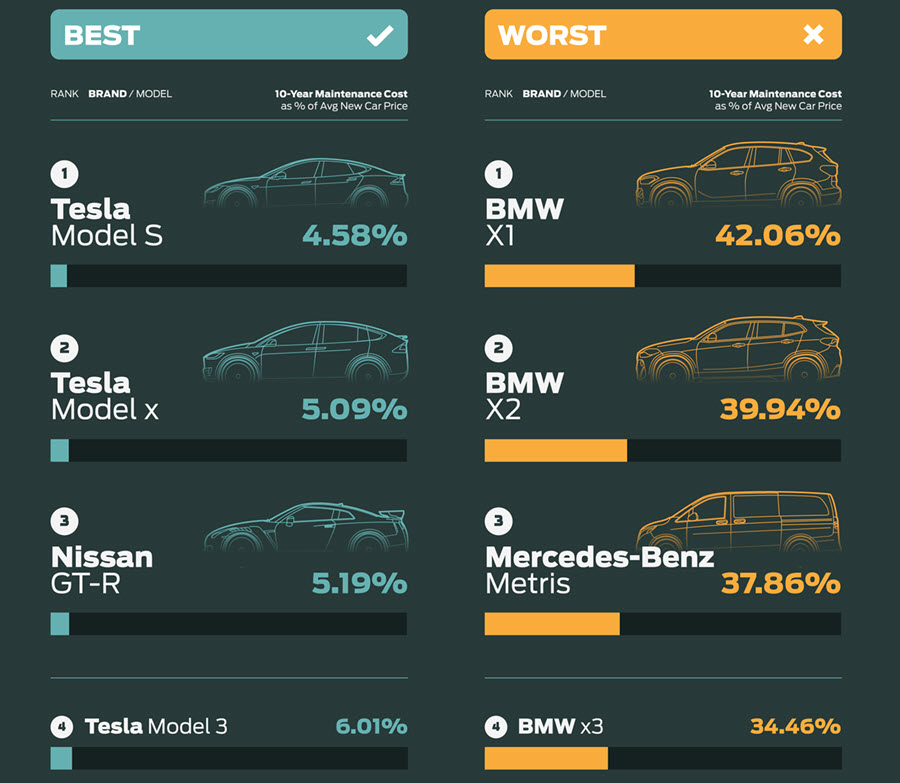Image resolution: width=900 pixels, height=783 pixels.
Task: Click the Nissan GT-R name text
Action: [101, 570]
